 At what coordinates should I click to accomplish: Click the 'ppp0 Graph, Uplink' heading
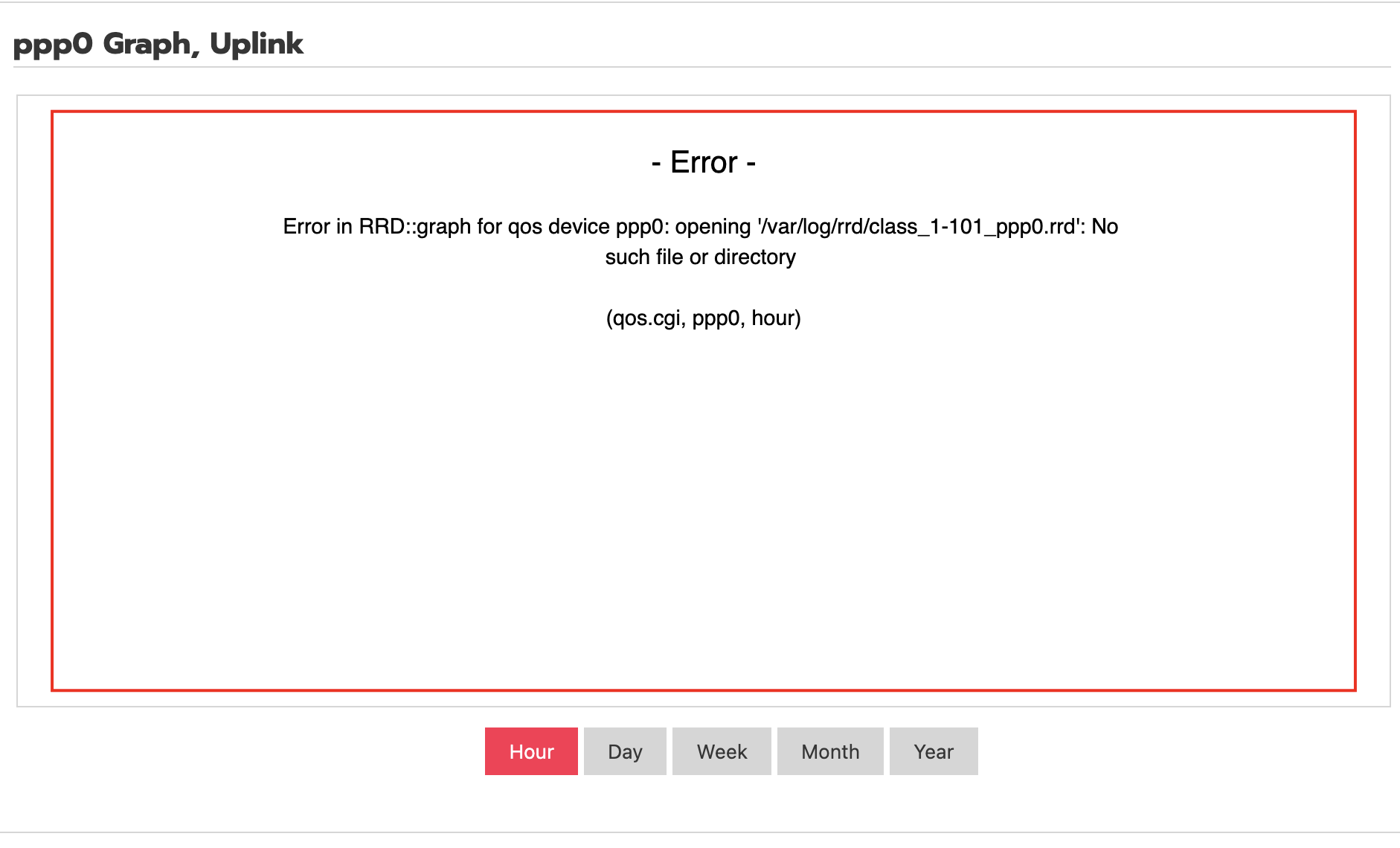click(158, 44)
